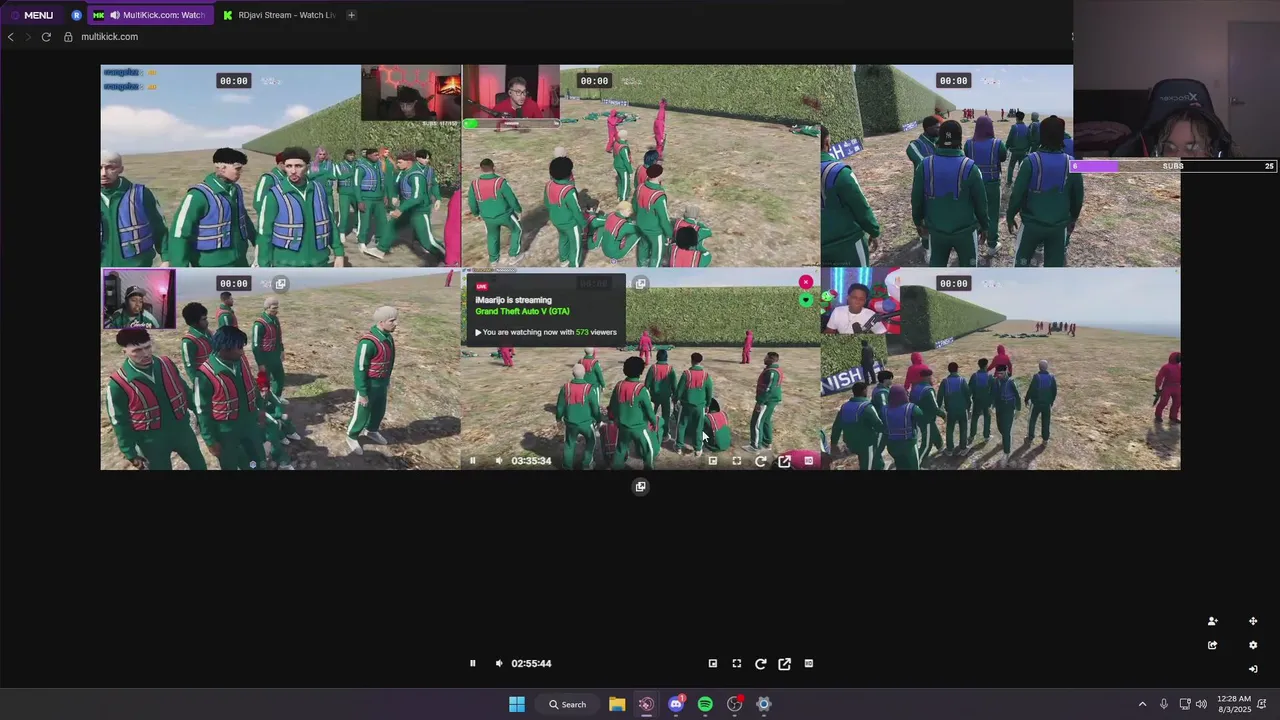
Task: Open Opera GX from taskbar
Action: [x=646, y=704]
